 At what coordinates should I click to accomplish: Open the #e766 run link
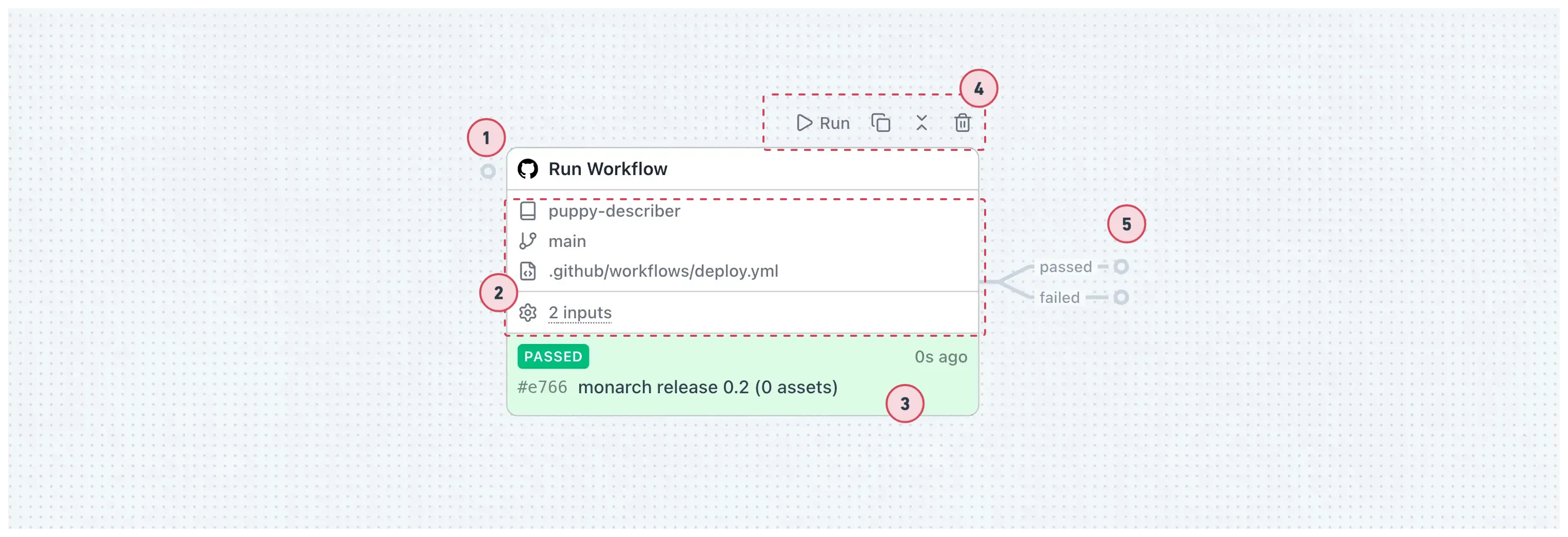click(542, 387)
